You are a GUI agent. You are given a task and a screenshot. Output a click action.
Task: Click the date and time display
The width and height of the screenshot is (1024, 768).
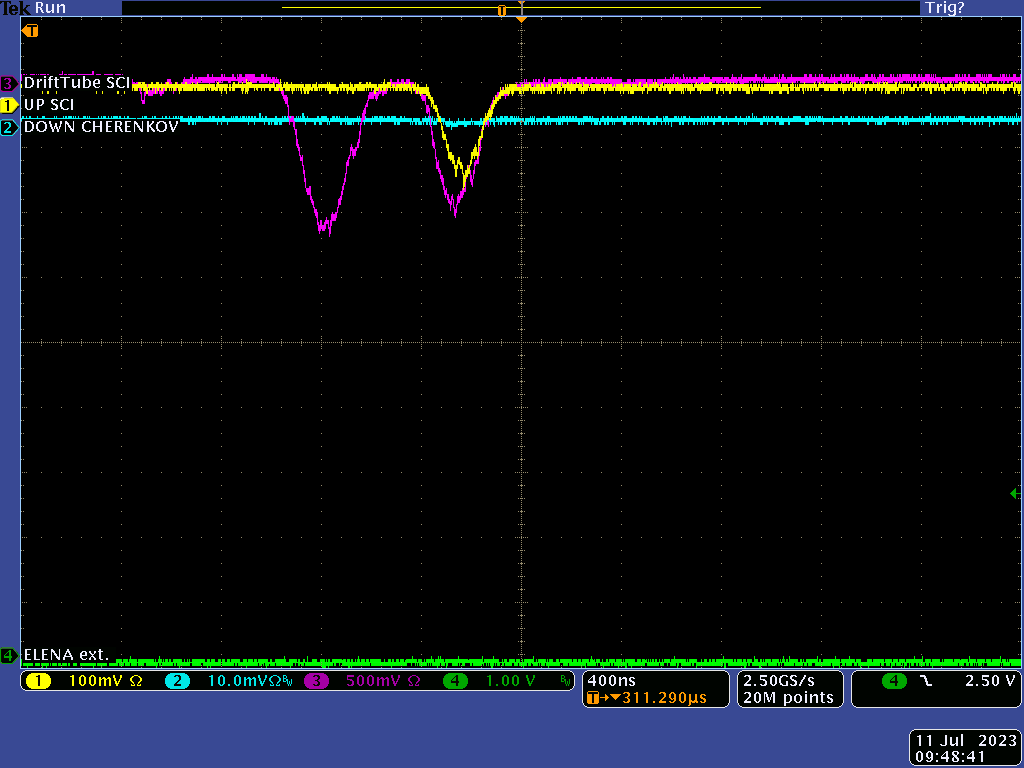966,749
